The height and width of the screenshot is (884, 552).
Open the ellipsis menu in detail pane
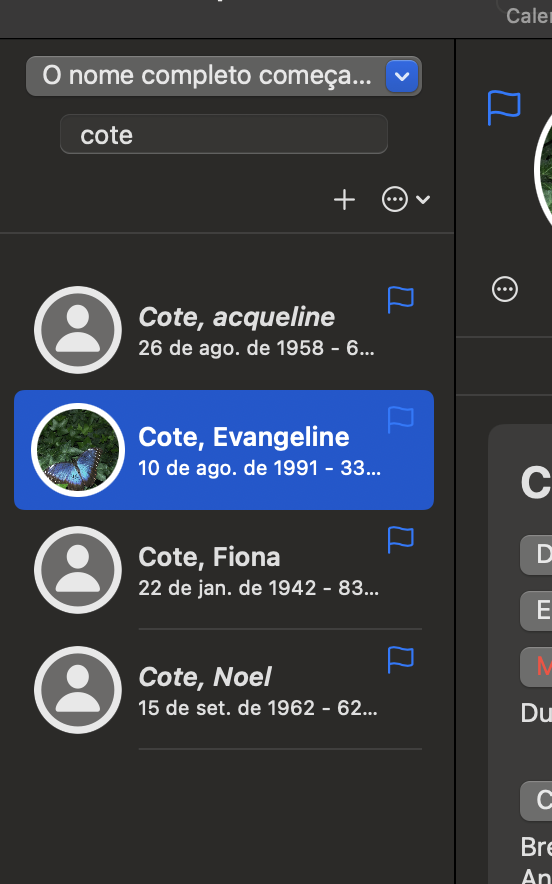coord(505,290)
